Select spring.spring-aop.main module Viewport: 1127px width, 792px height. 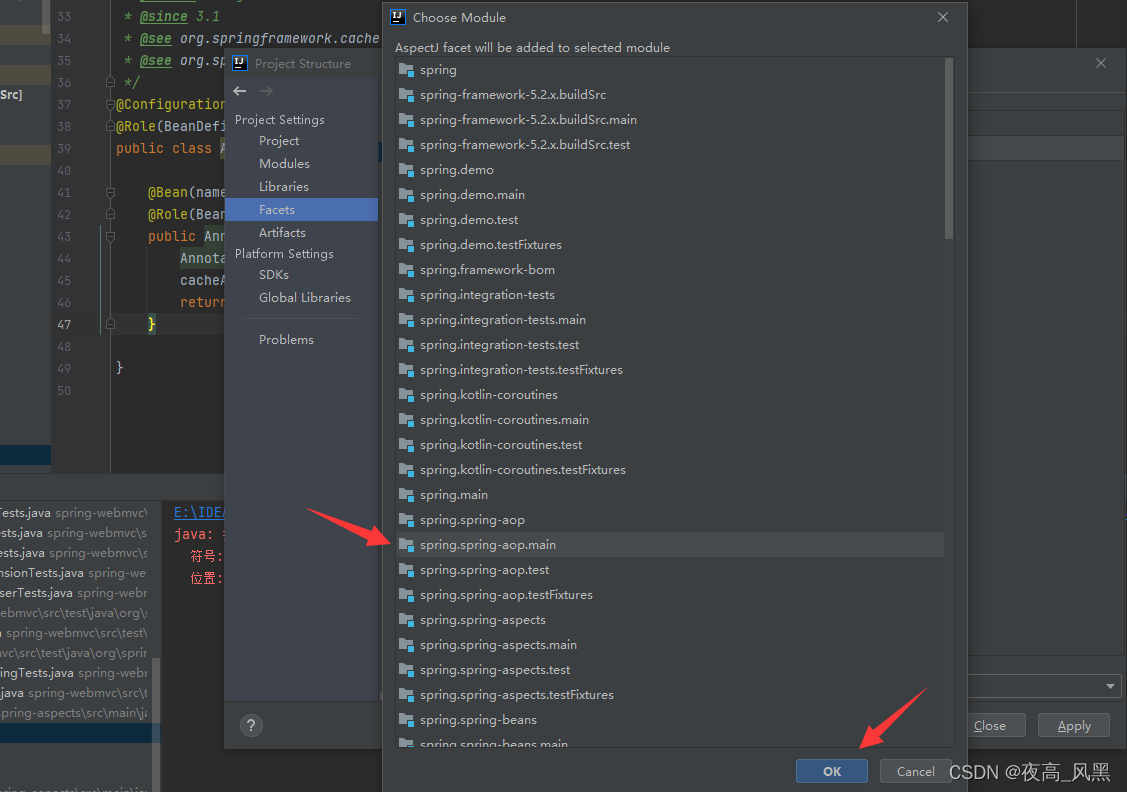click(x=669, y=545)
